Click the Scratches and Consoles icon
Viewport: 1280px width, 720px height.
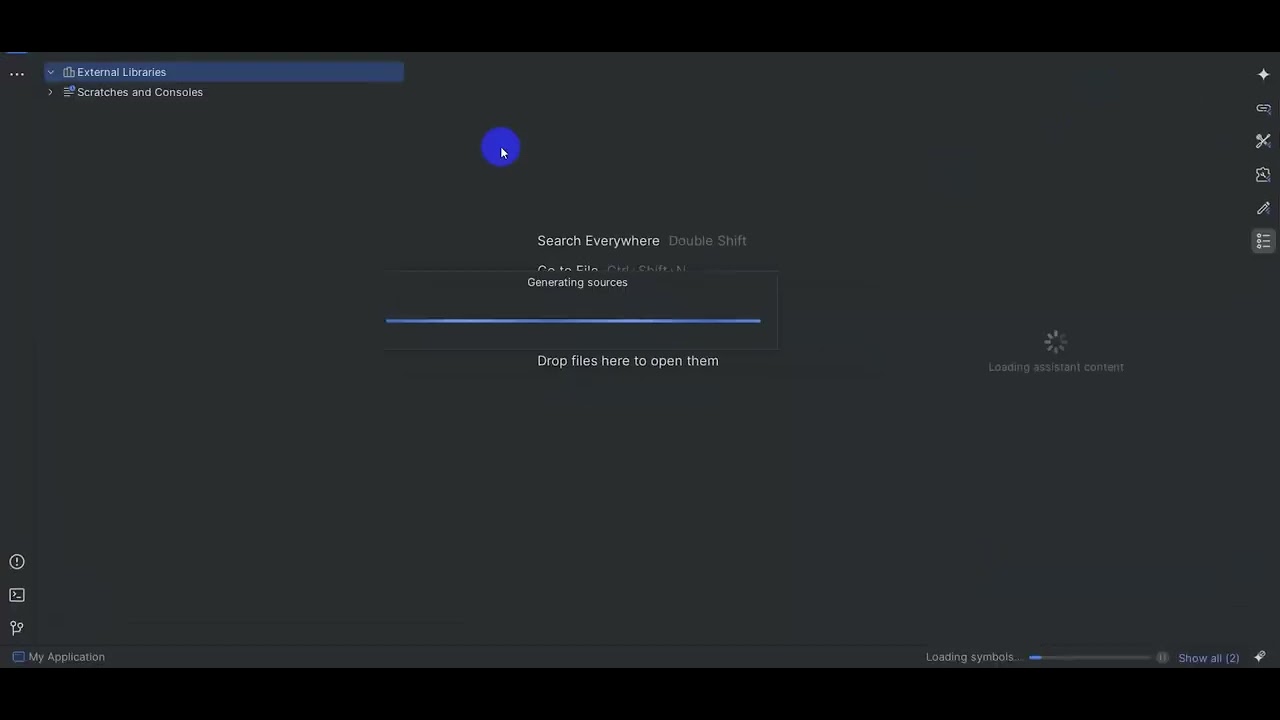(69, 92)
